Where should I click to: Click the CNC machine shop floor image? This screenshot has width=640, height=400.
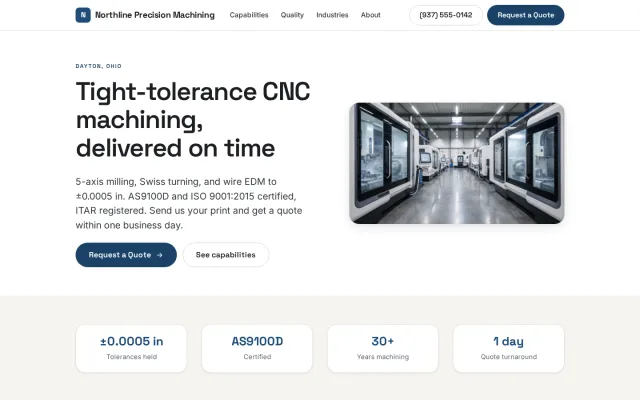pyautogui.click(x=457, y=163)
